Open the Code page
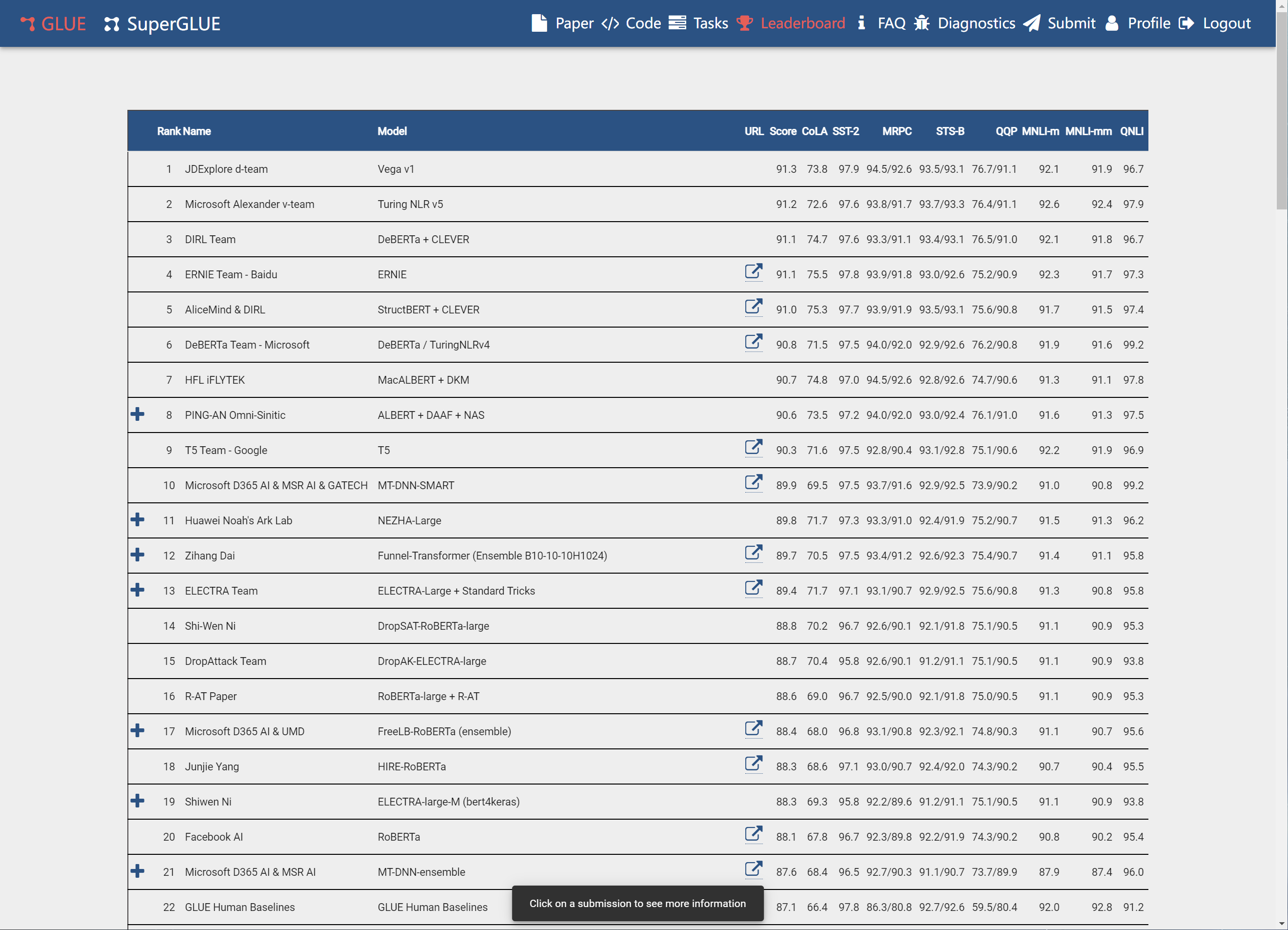 [x=631, y=23]
